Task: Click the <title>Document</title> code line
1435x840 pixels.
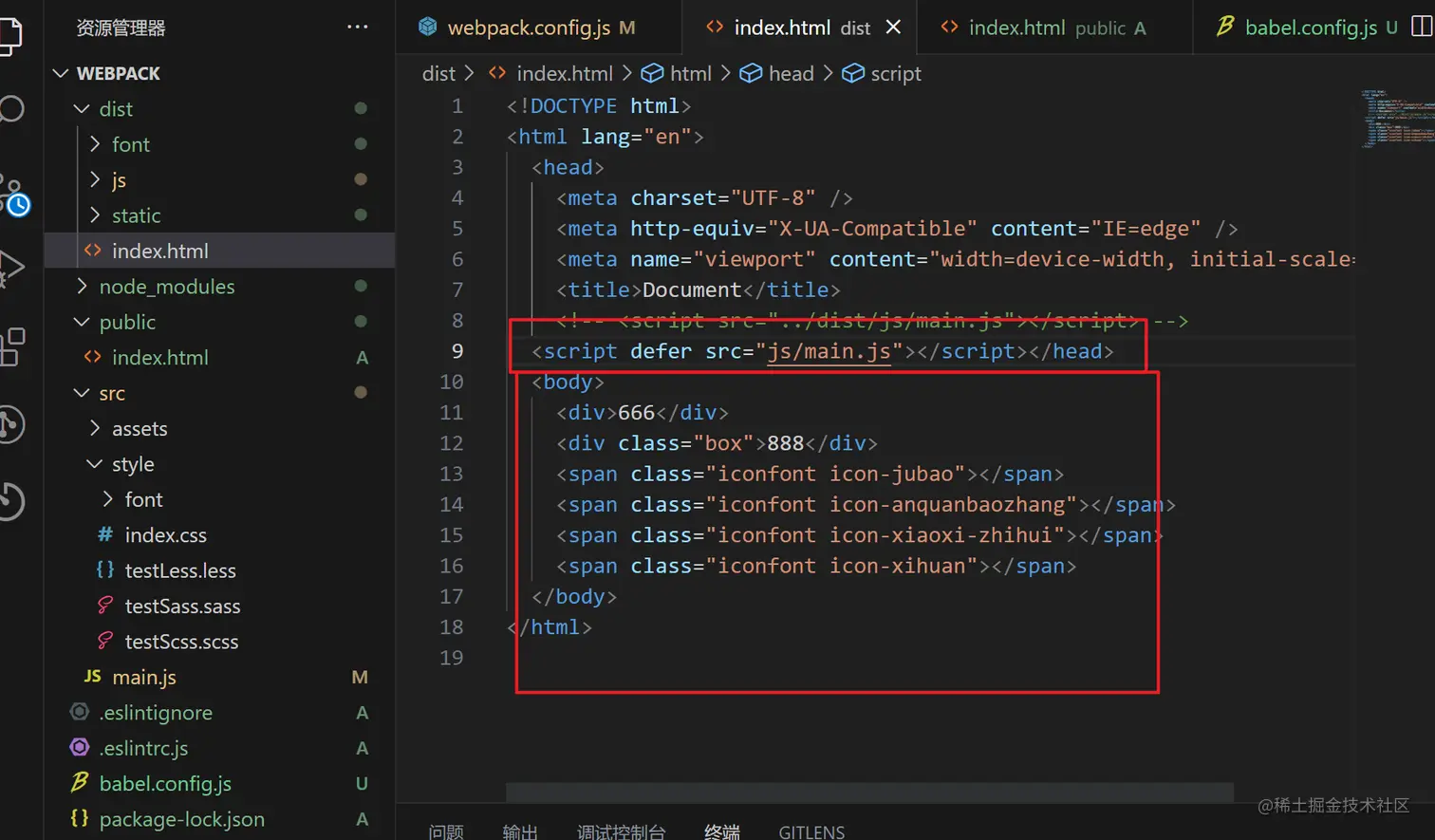Action: (x=698, y=289)
